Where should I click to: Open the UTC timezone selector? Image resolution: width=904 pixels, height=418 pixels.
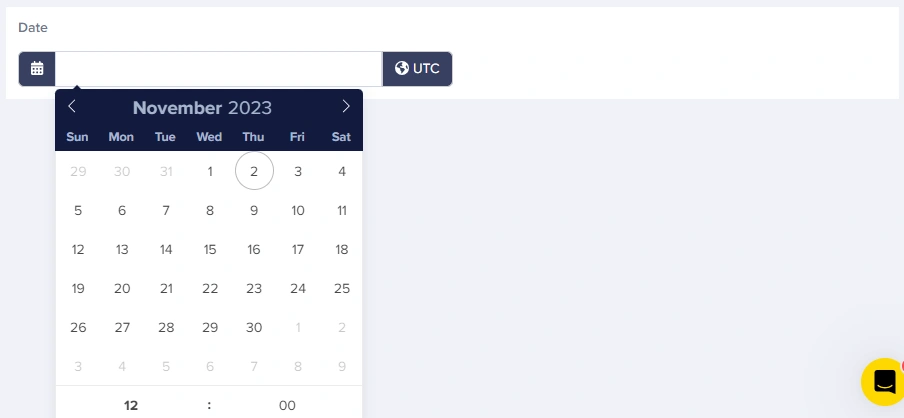point(417,69)
